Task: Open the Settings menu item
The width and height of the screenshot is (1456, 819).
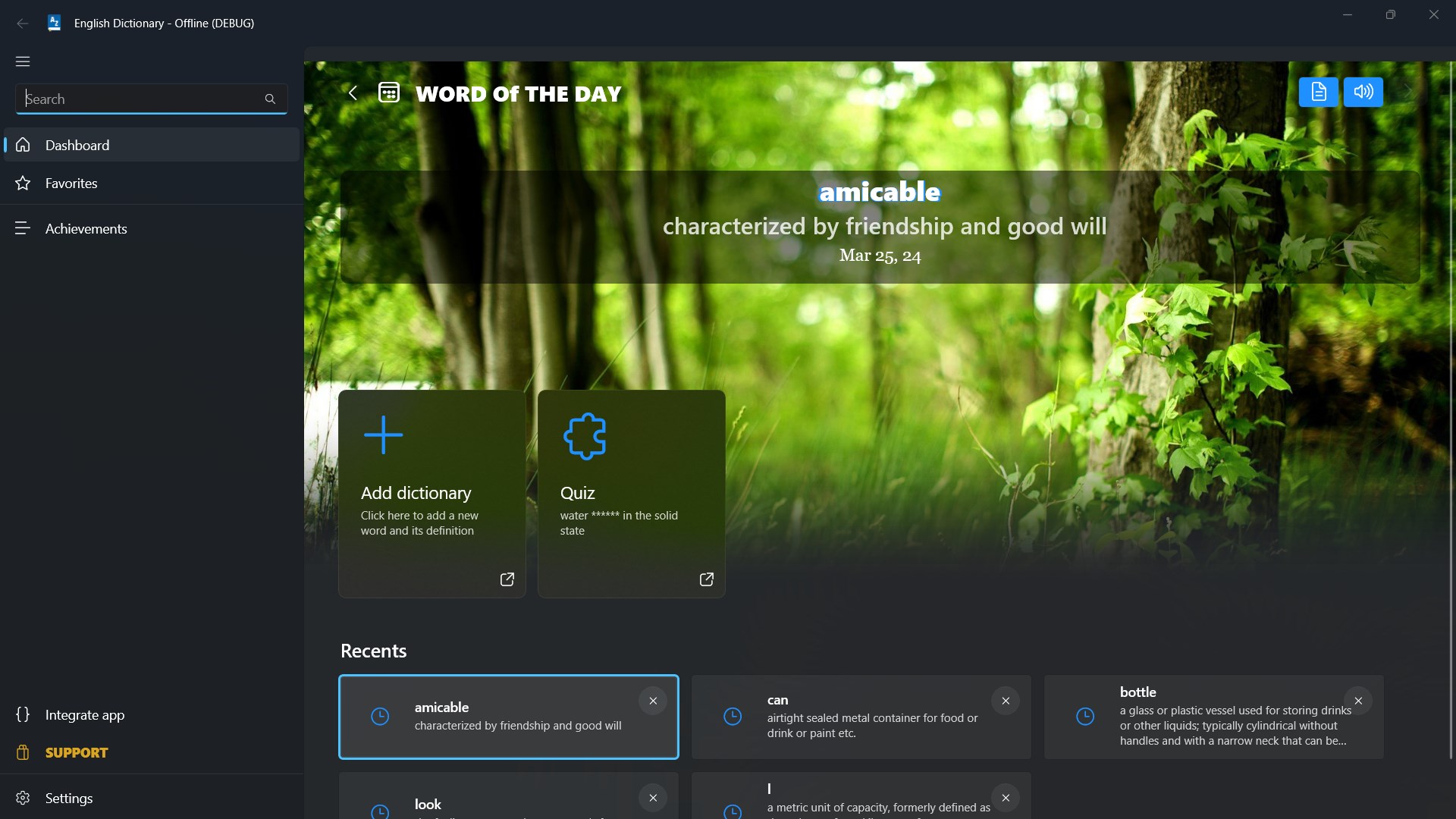Action: click(x=69, y=798)
